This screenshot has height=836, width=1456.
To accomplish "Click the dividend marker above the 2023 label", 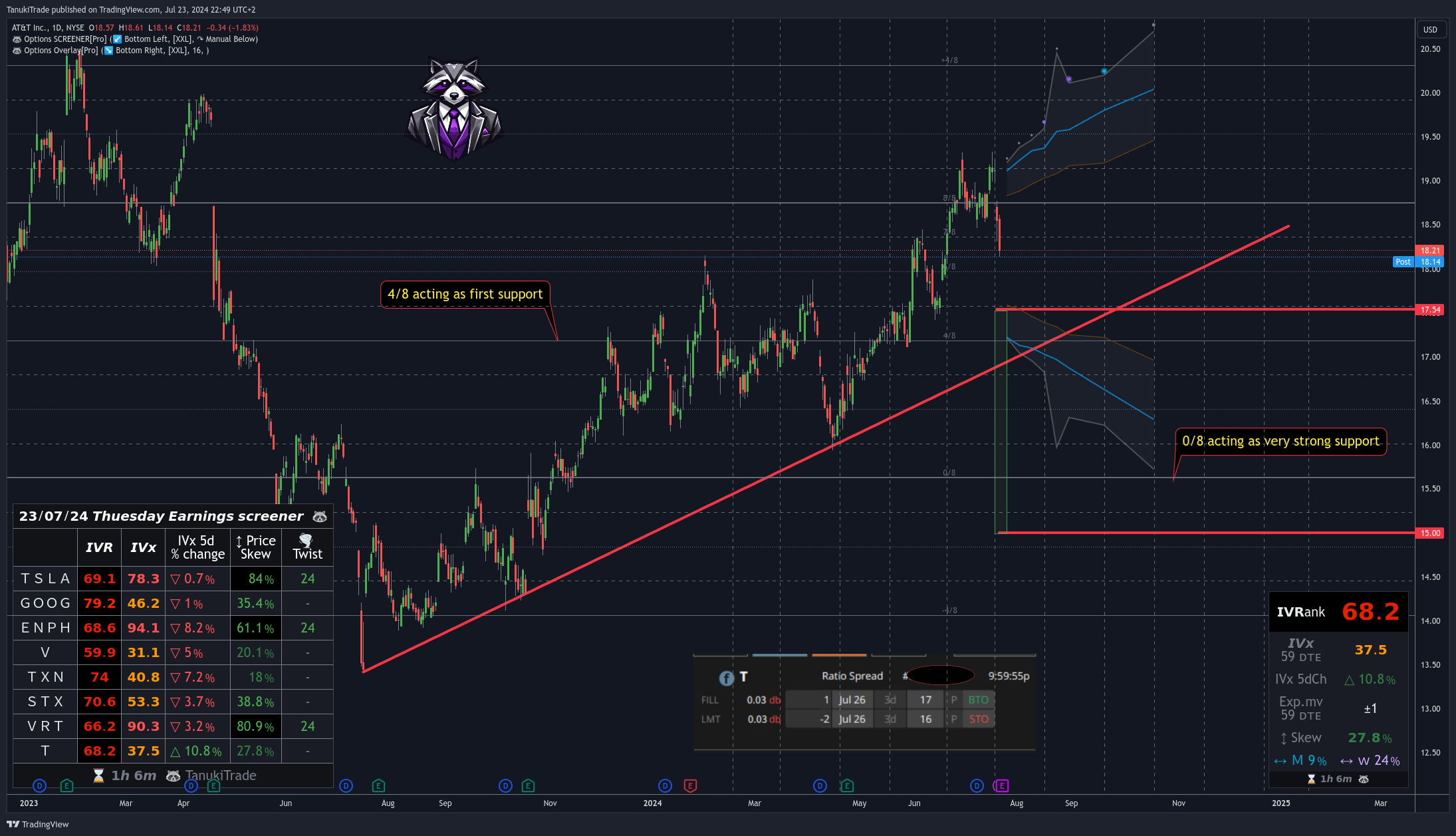I will (39, 785).
